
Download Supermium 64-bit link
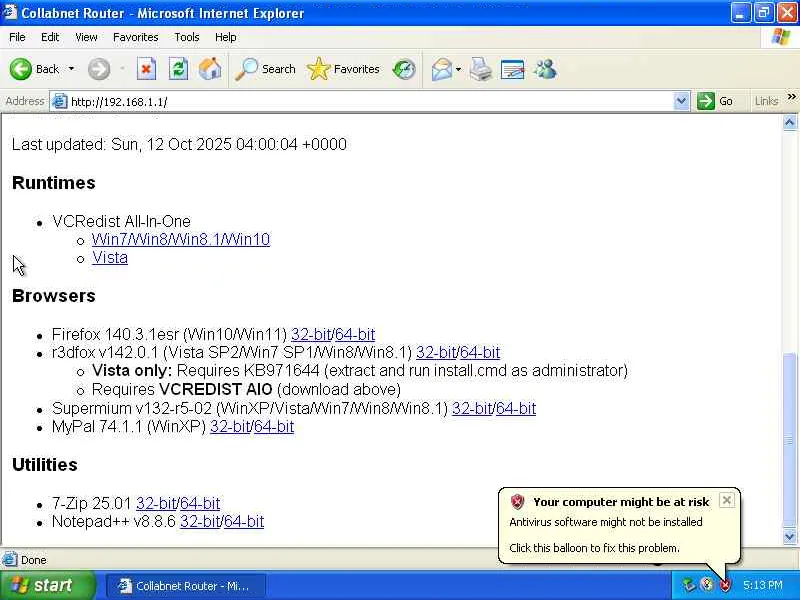(x=516, y=408)
